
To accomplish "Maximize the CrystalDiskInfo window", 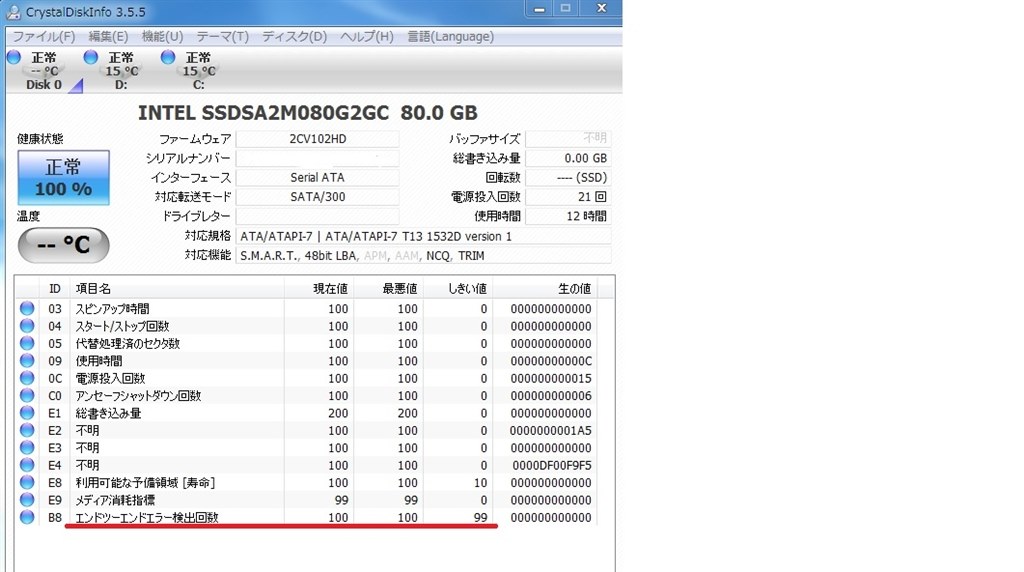I will (566, 8).
